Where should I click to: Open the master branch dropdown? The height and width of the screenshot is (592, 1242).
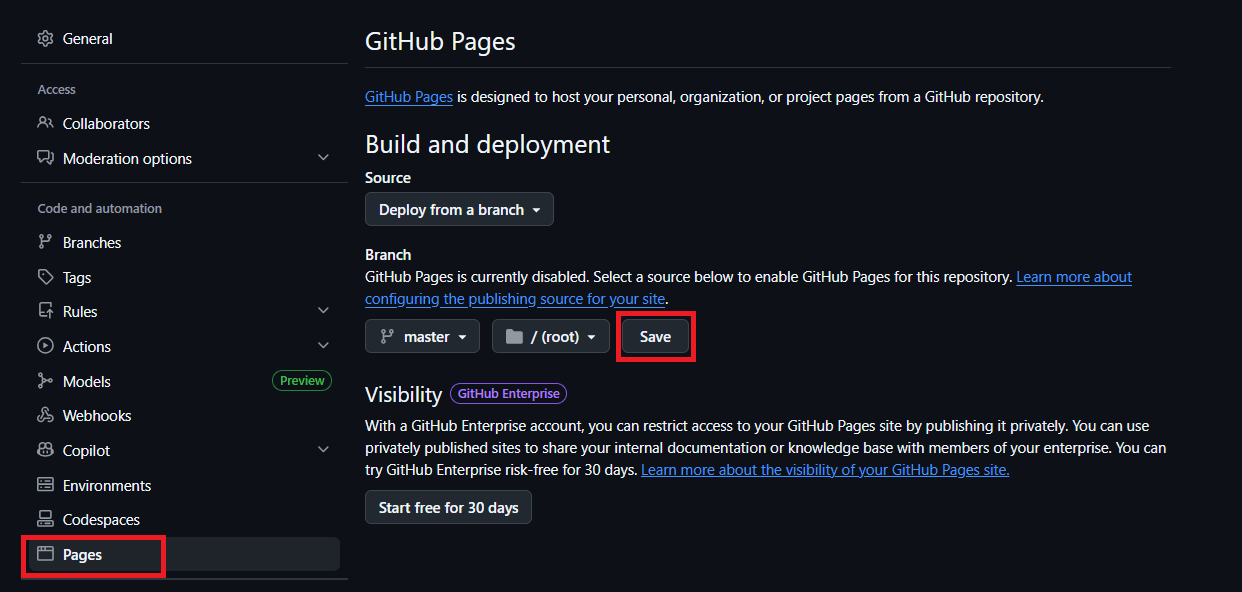(x=422, y=337)
